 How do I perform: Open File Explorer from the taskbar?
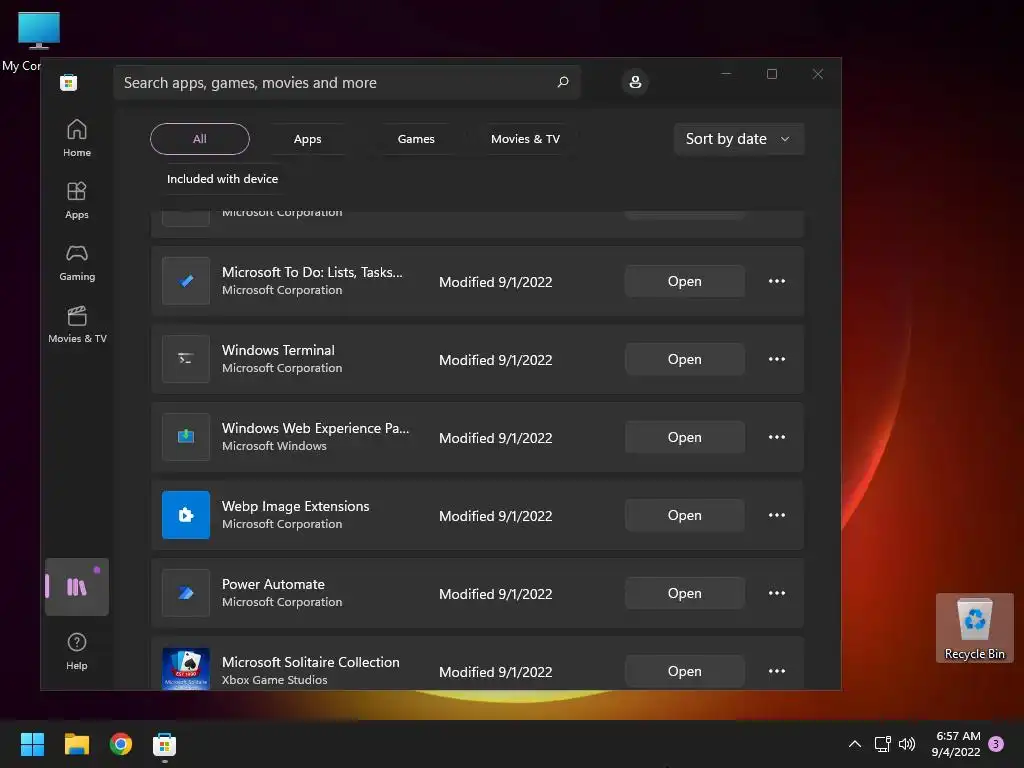pos(76,744)
